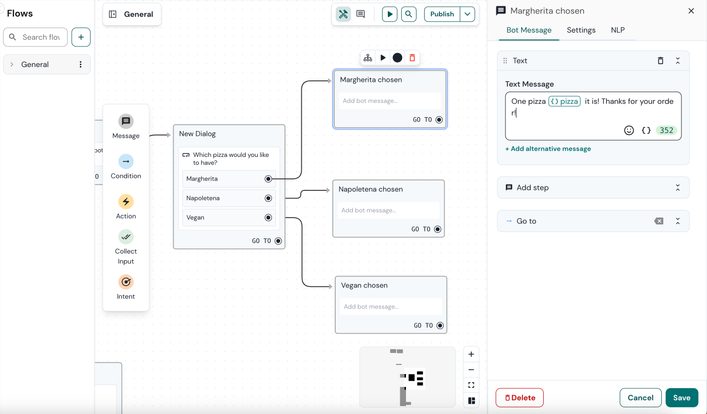The image size is (707, 414).
Task: Open the emoji picker in Text Message
Action: tap(629, 131)
